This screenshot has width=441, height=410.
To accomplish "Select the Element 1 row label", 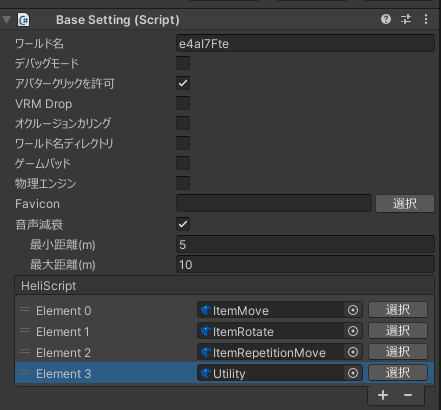I will click(x=63, y=332).
